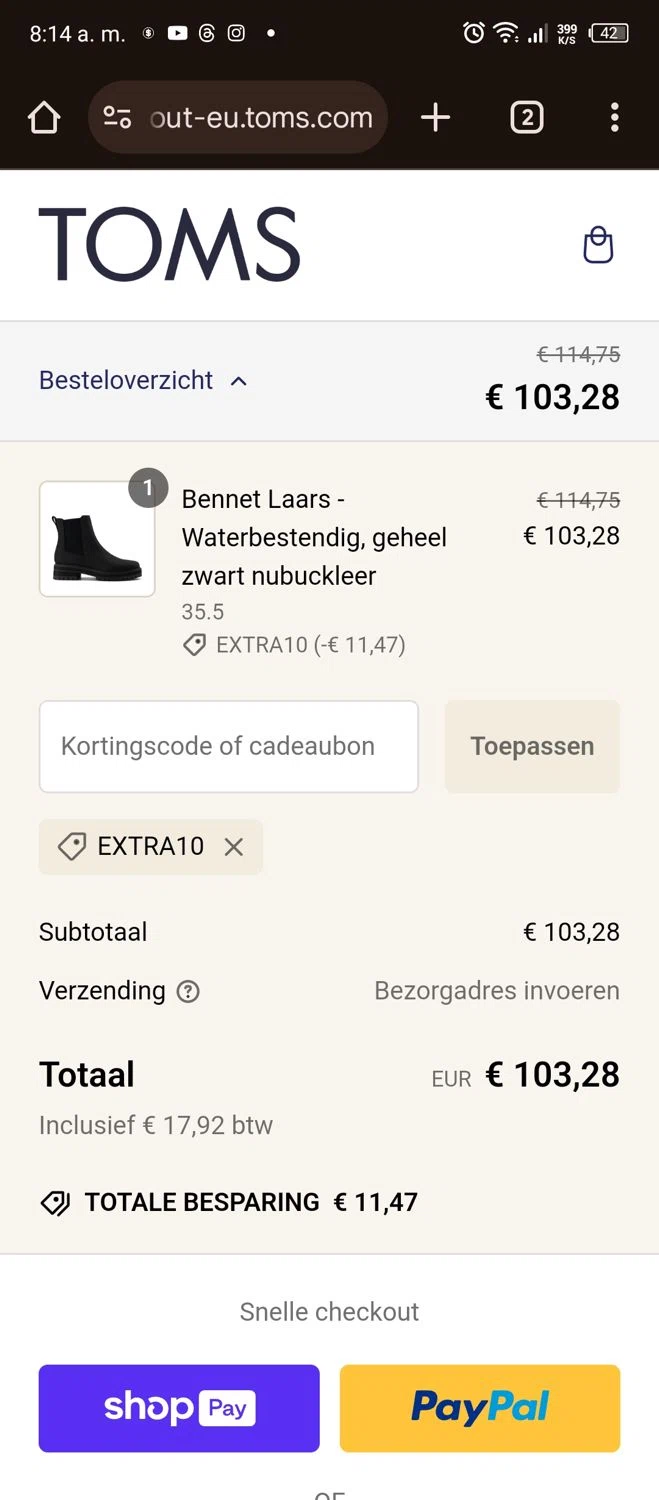Tap the TOMS logo
The image size is (659, 1500).
point(169,245)
